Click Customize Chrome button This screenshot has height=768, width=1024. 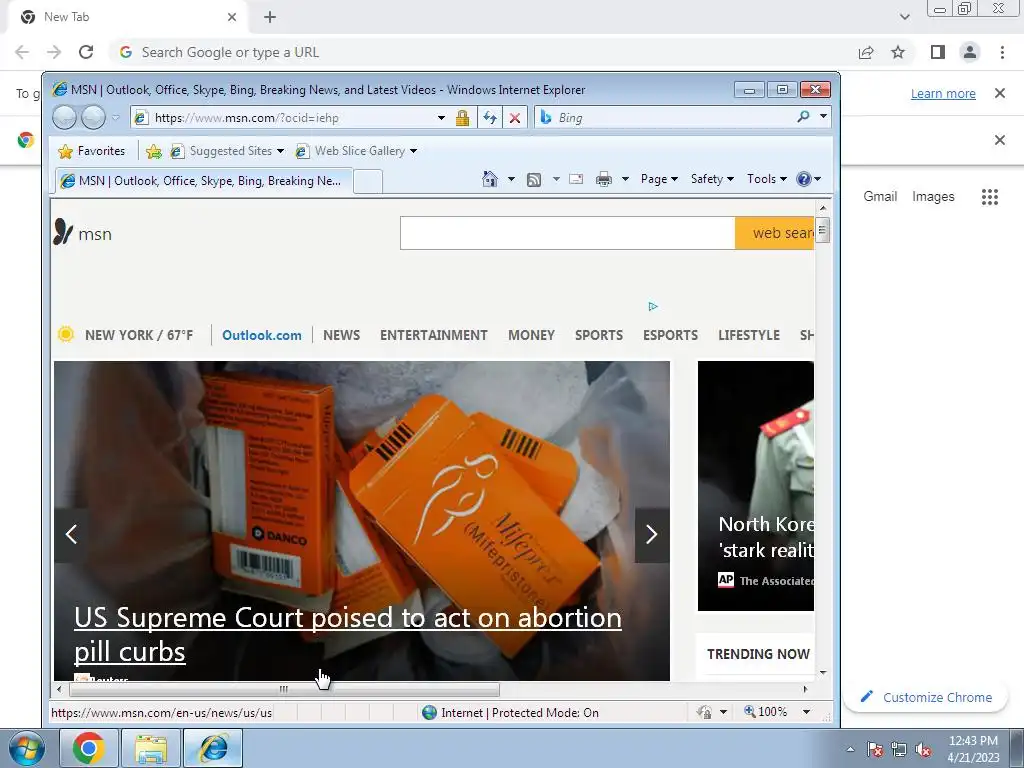pyautogui.click(x=926, y=697)
